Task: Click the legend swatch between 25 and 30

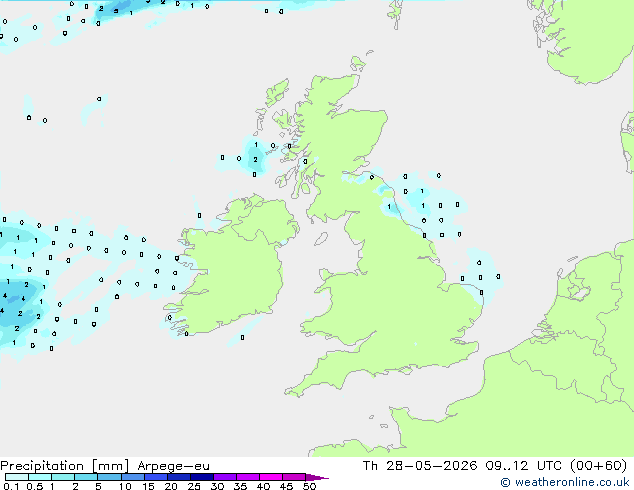Action: [202, 477]
